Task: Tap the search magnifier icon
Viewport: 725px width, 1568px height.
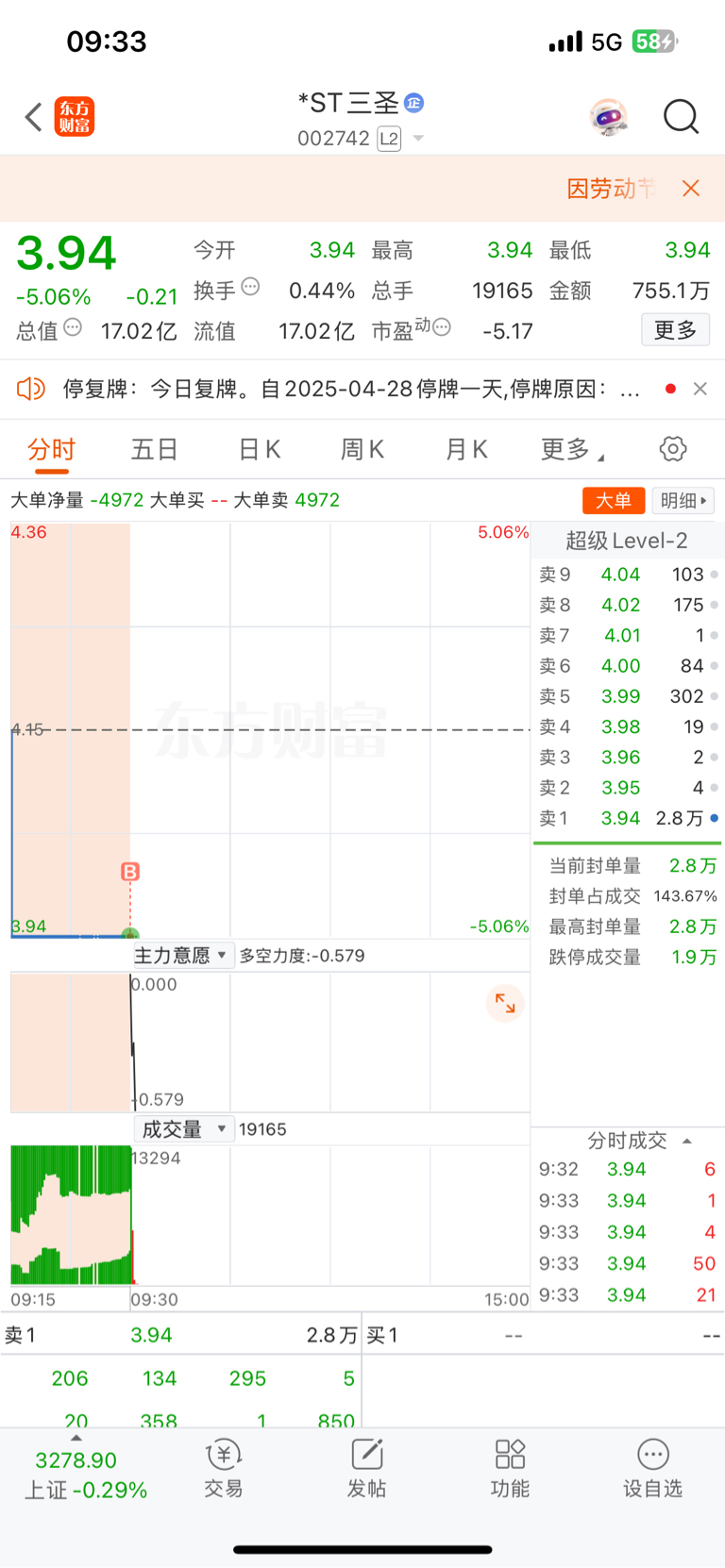Action: click(681, 117)
